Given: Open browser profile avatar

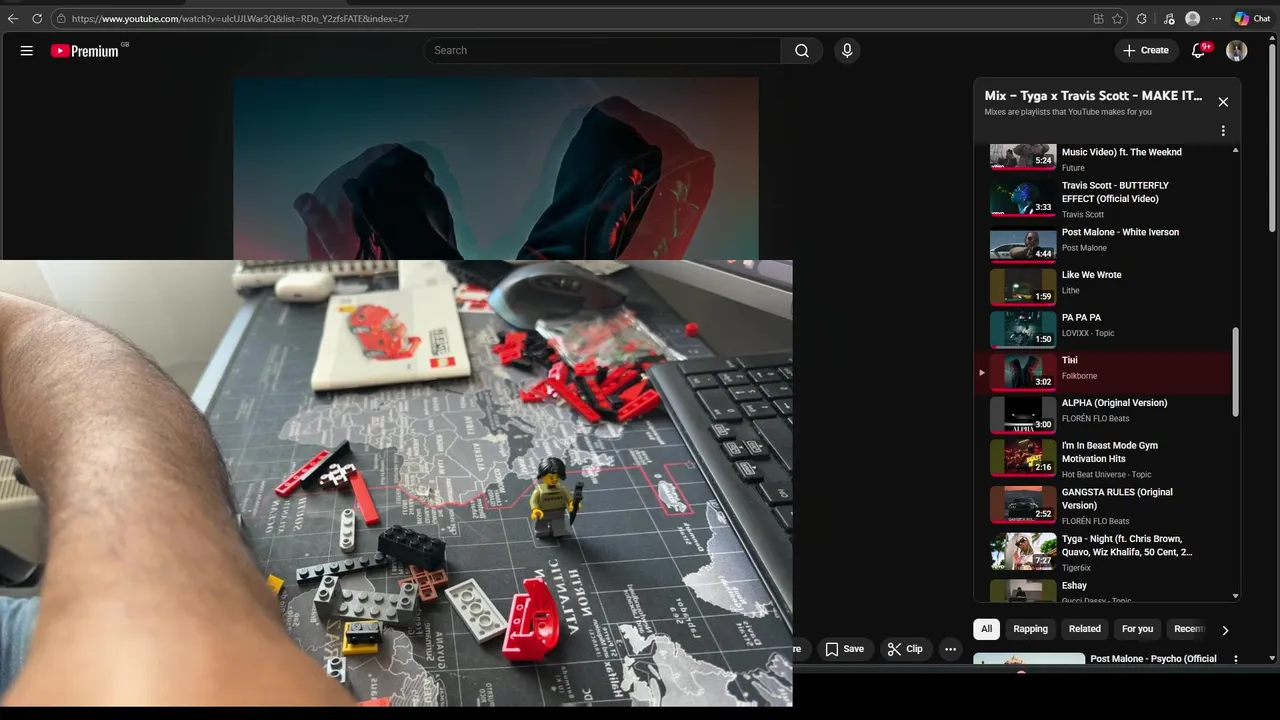Looking at the screenshot, I should click(1192, 18).
